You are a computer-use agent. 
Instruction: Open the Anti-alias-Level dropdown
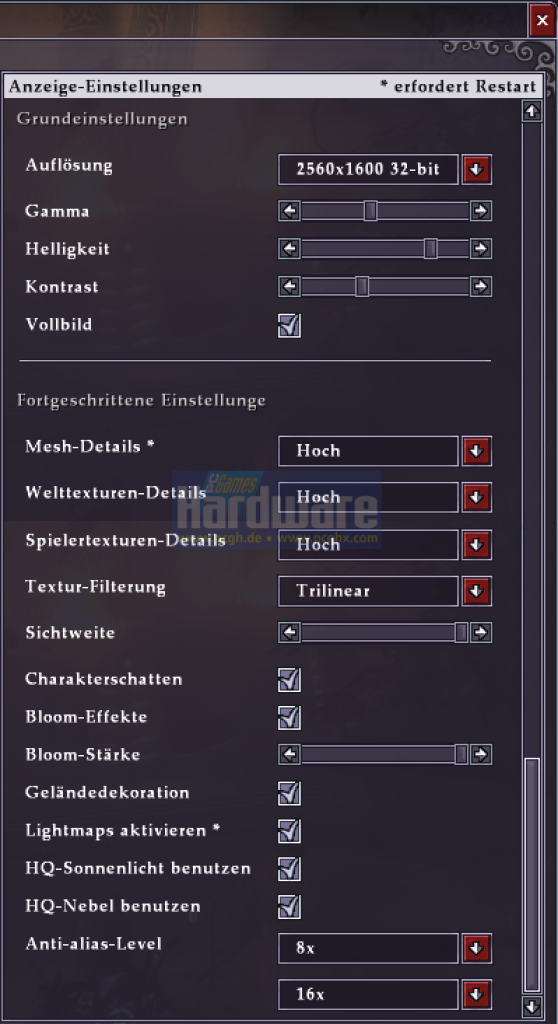pyautogui.click(x=476, y=948)
